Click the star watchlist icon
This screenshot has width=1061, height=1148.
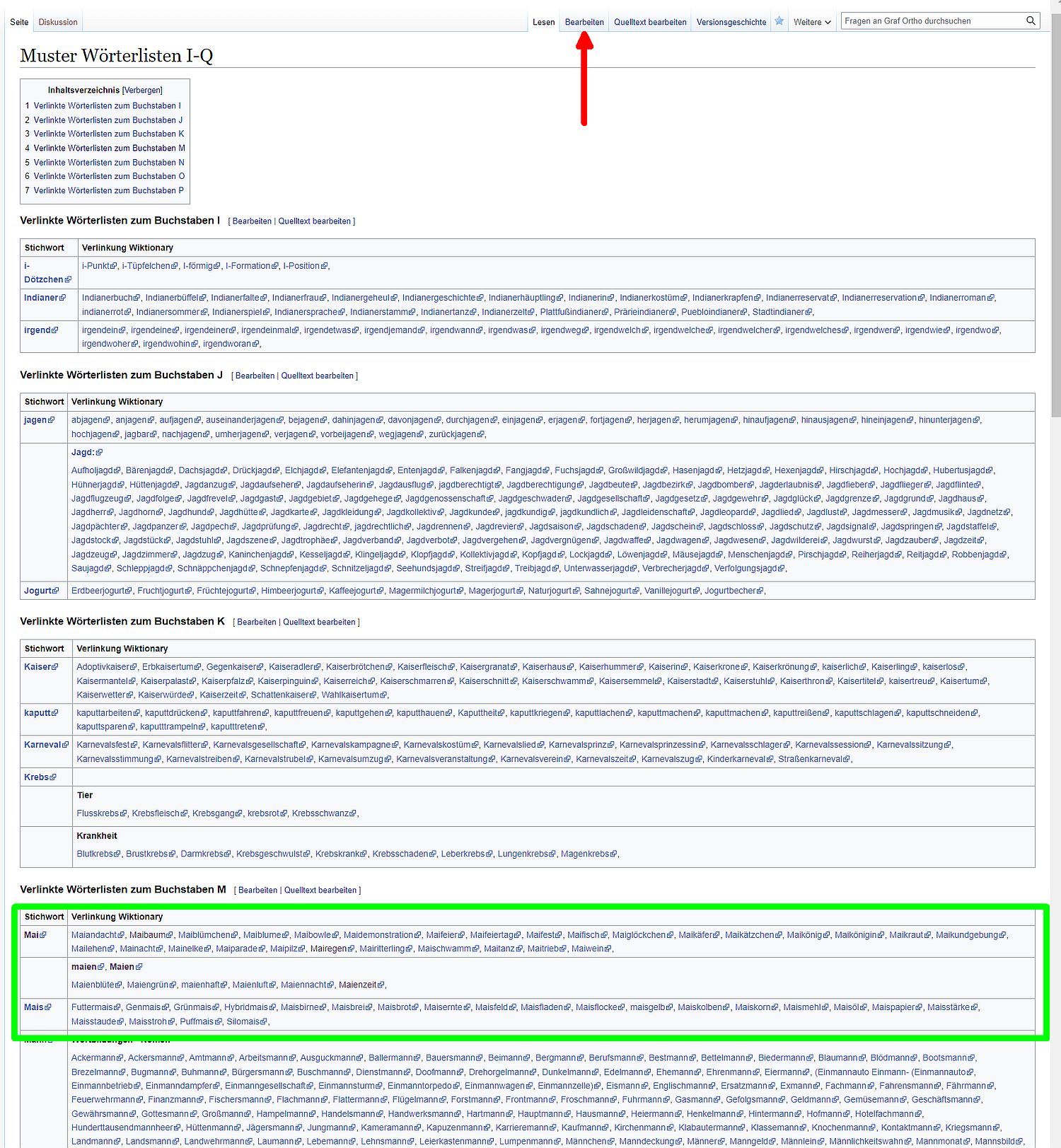click(x=779, y=21)
